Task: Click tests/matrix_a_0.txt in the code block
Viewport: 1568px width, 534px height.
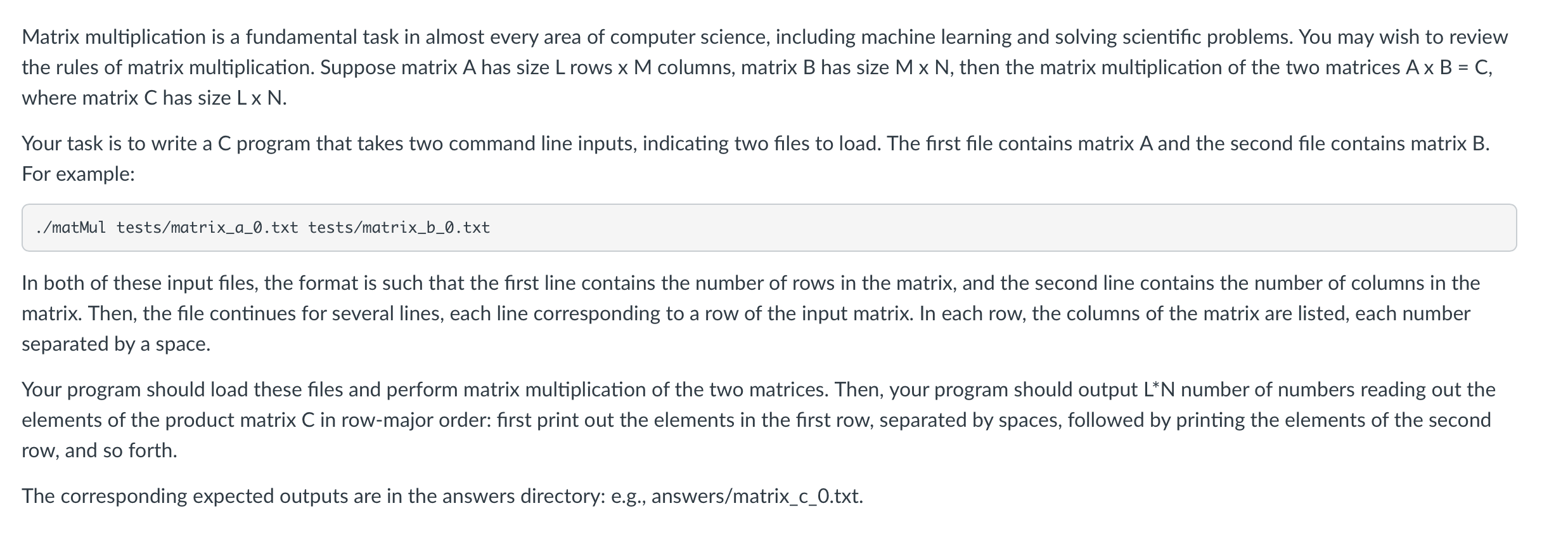Action: (207, 228)
